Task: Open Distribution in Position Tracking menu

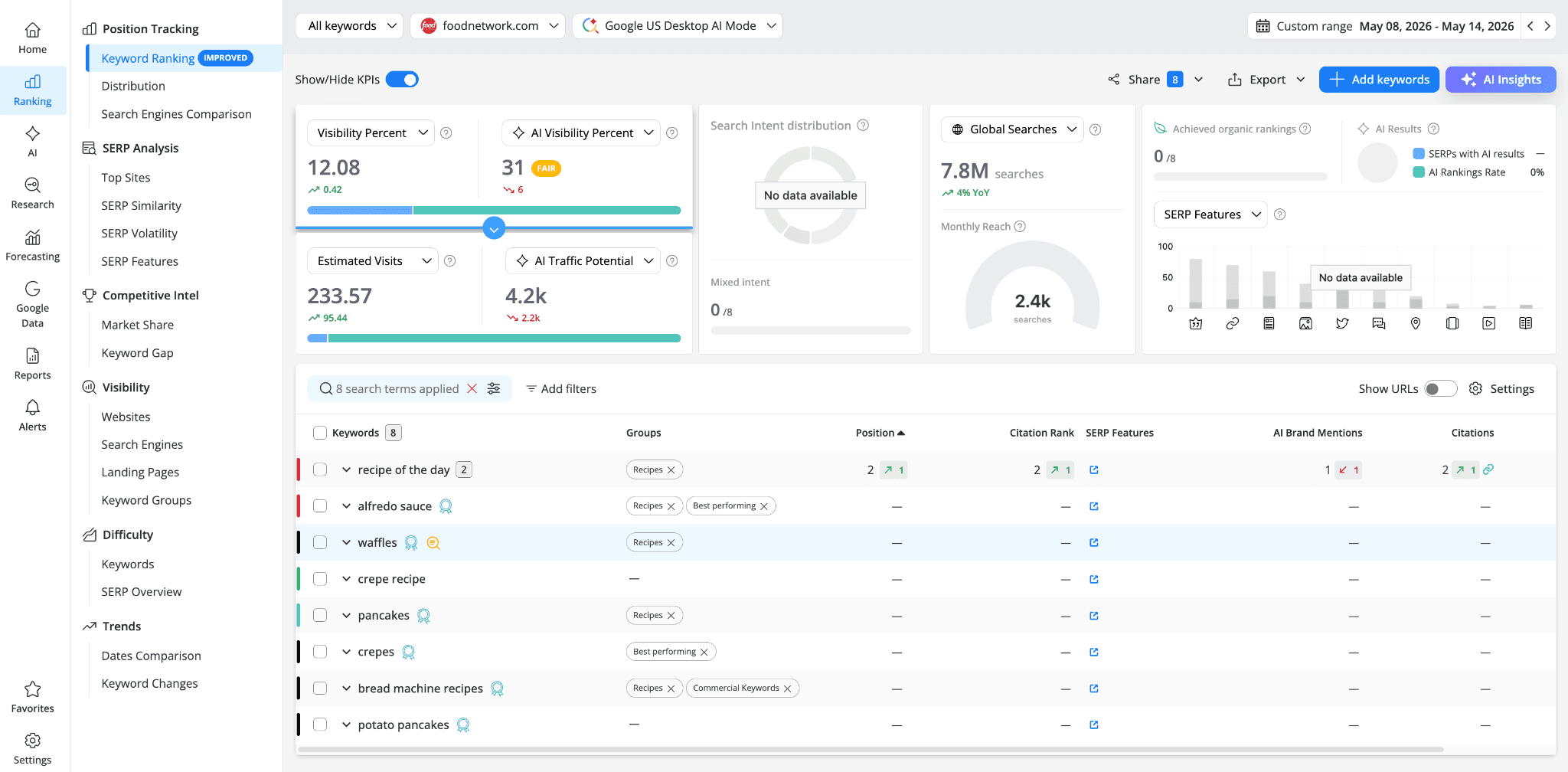Action: coord(133,86)
